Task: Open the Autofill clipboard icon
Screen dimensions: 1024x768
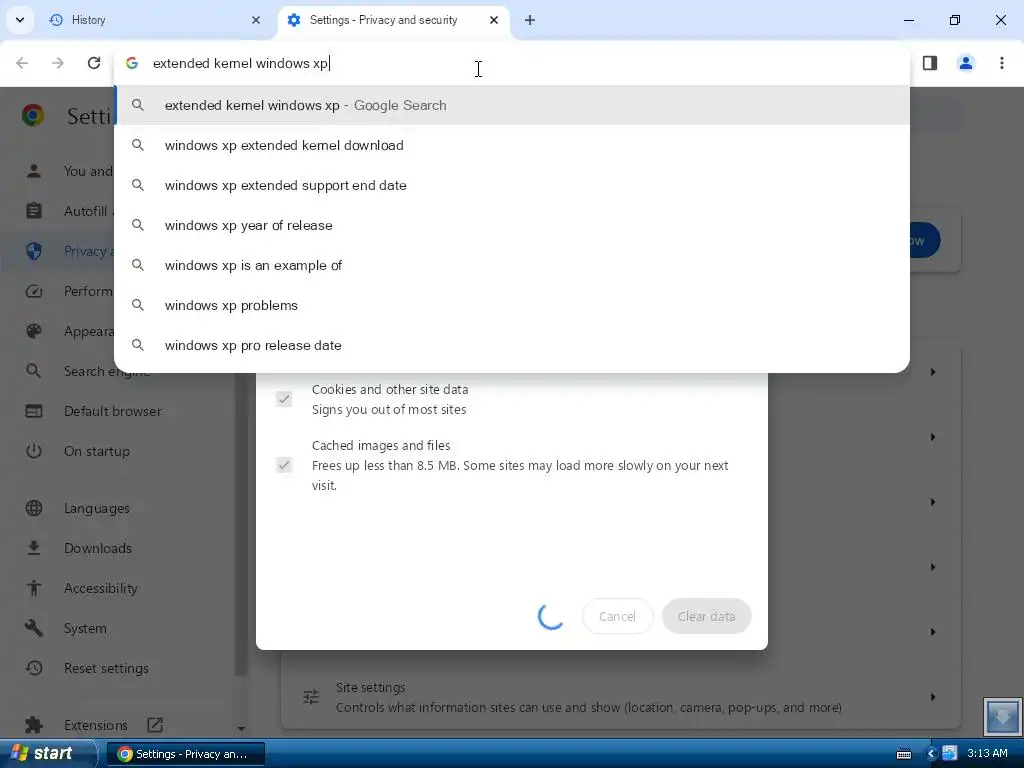Action: [x=34, y=211]
